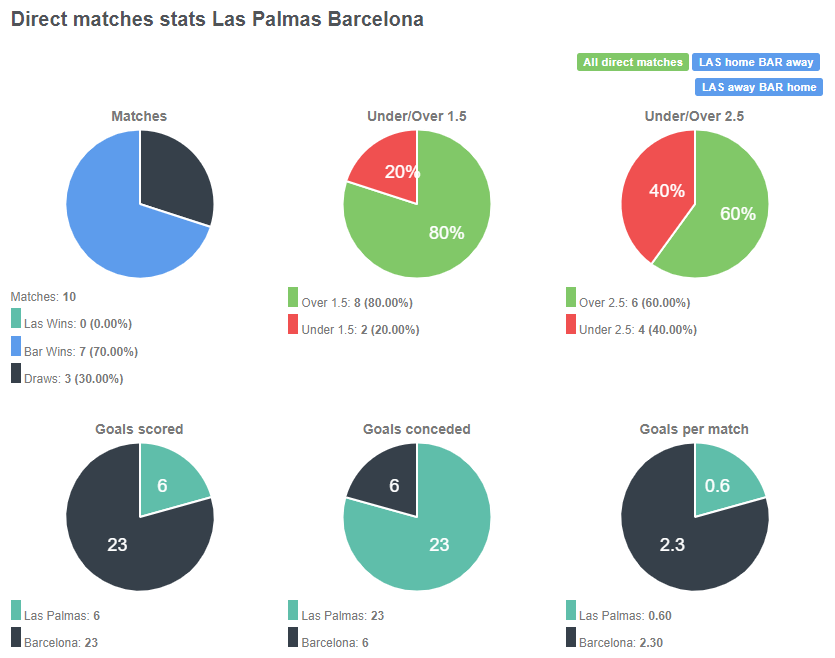Click the red Under 2.5 legend marker
Viewport: 835px width, 658px height.
(568, 328)
